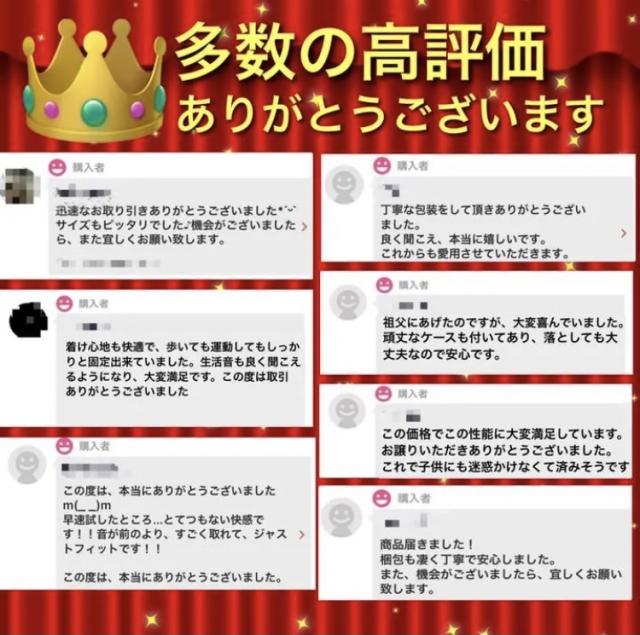Click pink smiley above the この価格で review

(383, 393)
